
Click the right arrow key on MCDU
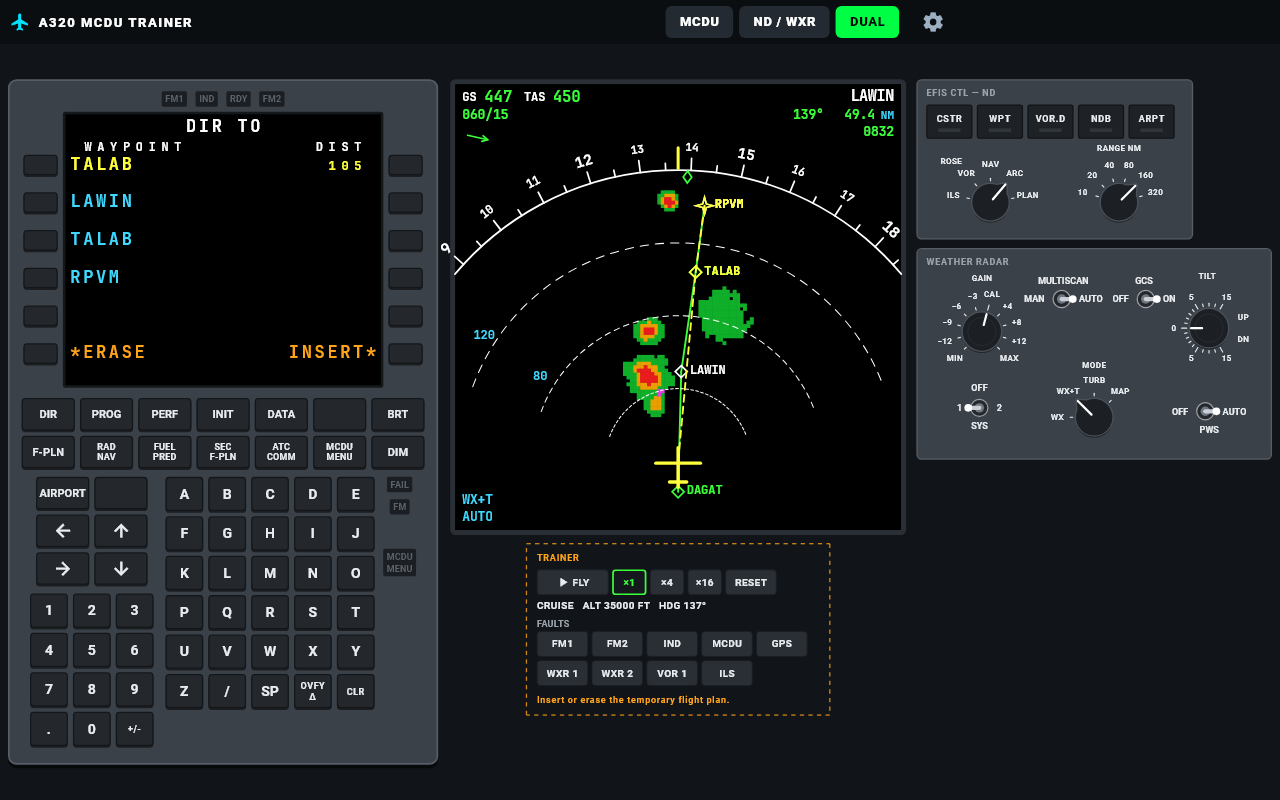pyautogui.click(x=63, y=569)
